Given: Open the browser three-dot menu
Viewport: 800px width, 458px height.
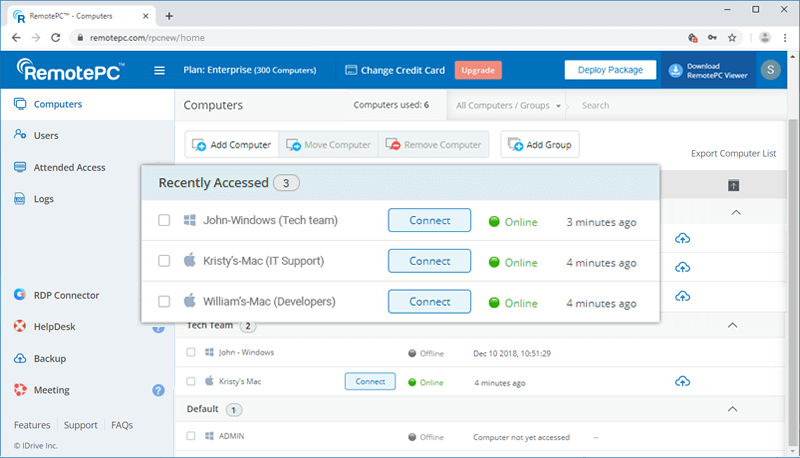Looking at the screenshot, I should click(785, 38).
